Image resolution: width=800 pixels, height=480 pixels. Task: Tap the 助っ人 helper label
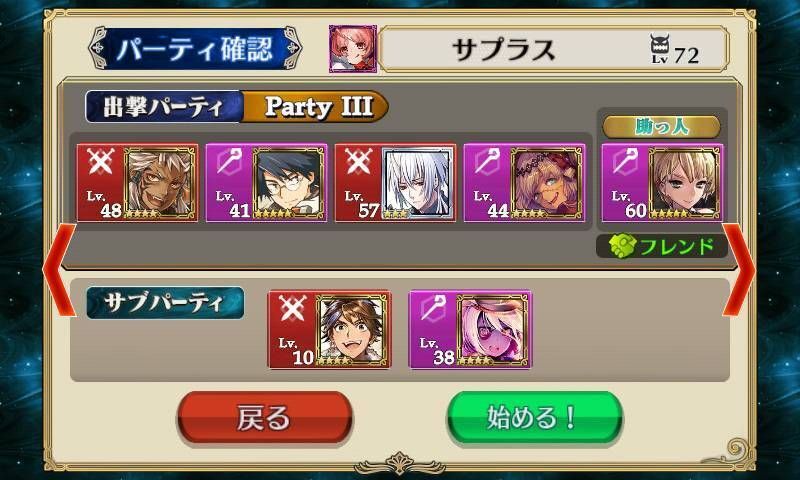(662, 127)
